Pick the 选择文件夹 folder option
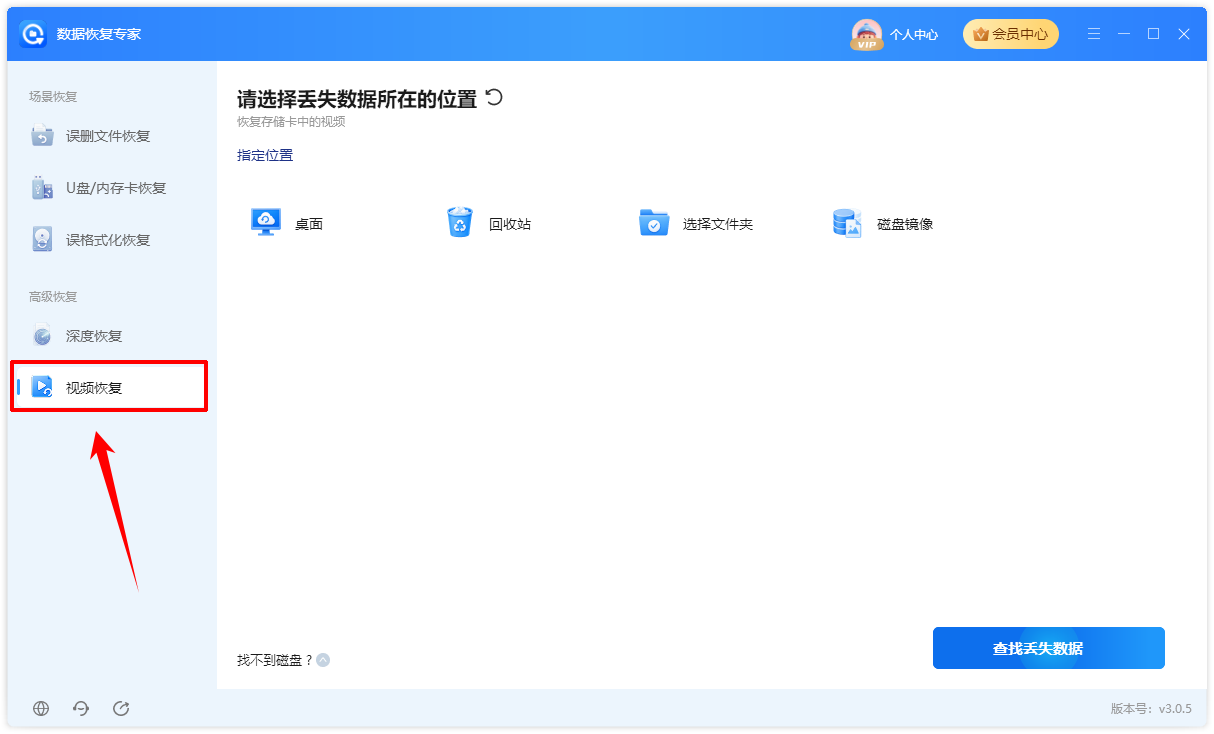This screenshot has height=734, width=1214. click(x=696, y=224)
